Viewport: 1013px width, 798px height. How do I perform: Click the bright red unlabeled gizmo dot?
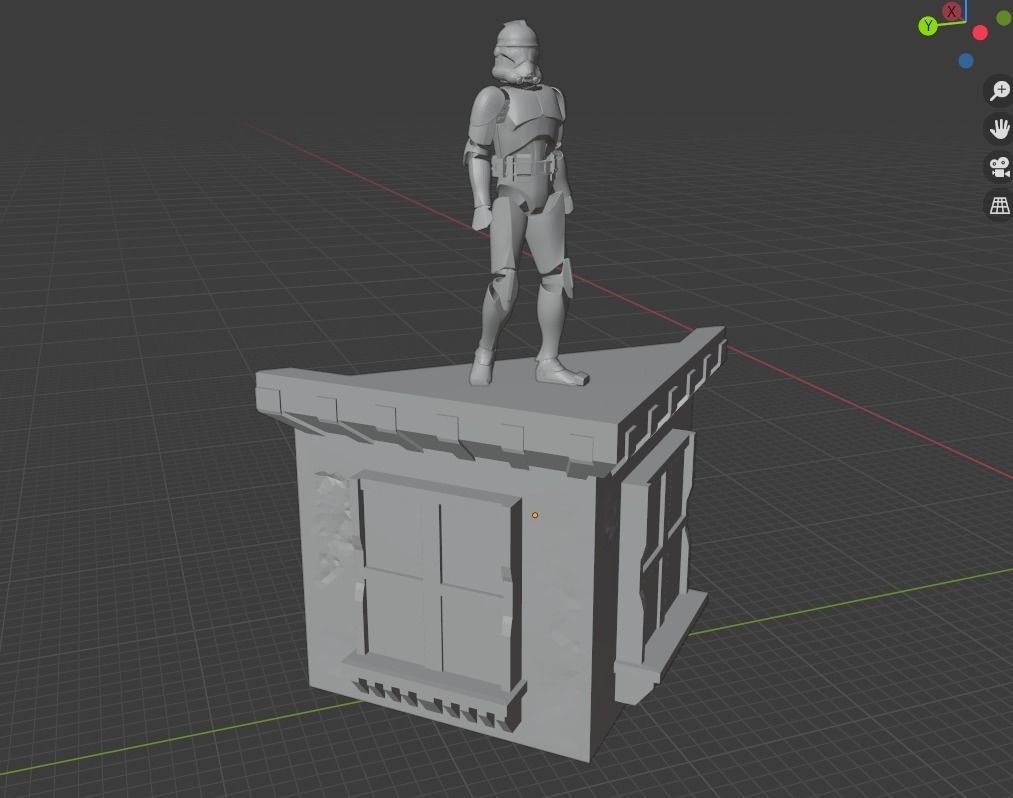(x=980, y=33)
